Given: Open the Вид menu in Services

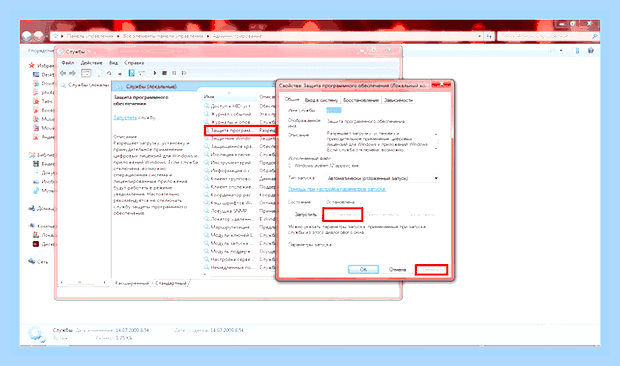Looking at the screenshot, I should pos(113,63).
